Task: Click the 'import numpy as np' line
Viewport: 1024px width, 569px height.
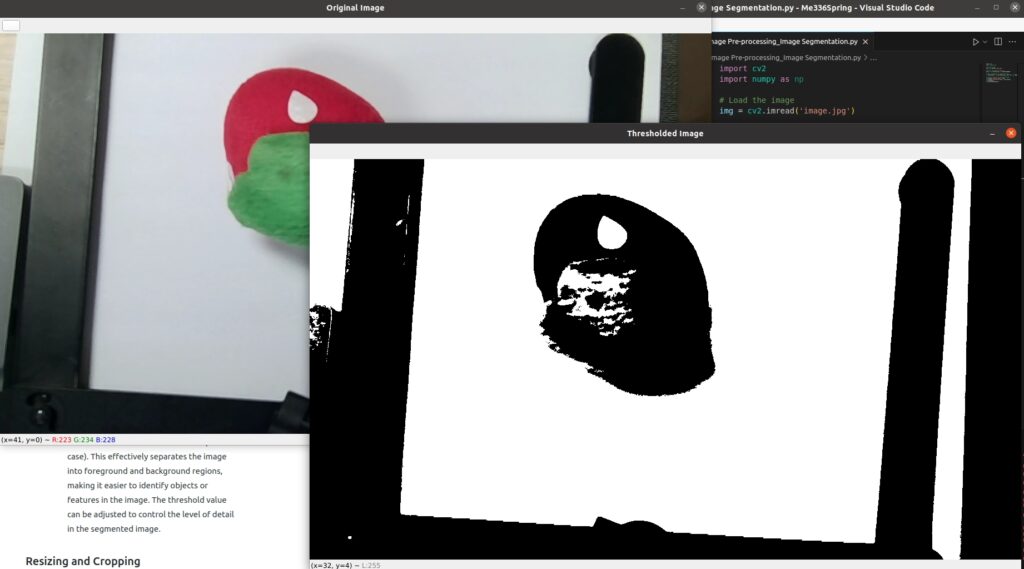Action: [x=761, y=79]
